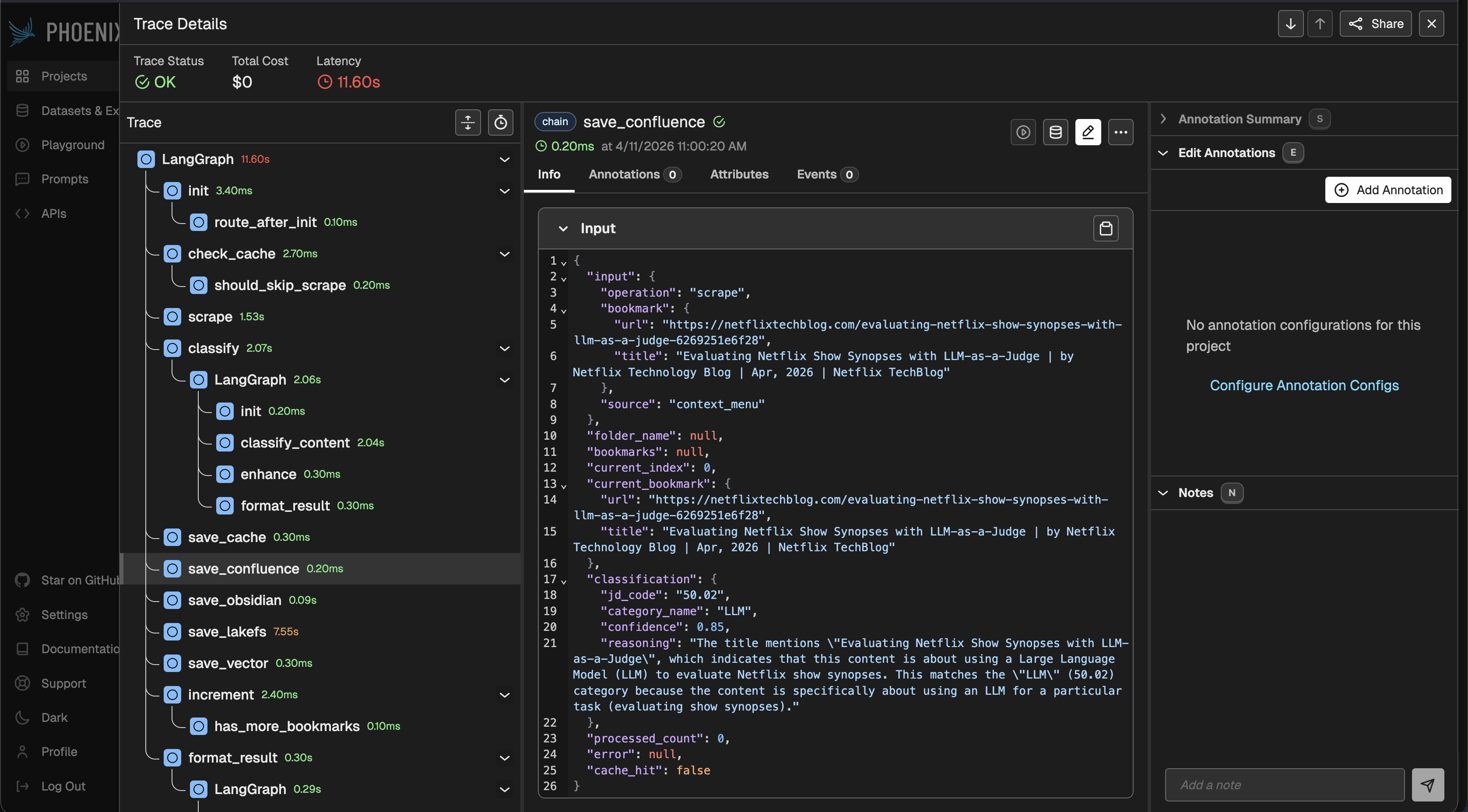
Task: Collapse the Input section chevron
Action: point(563,228)
